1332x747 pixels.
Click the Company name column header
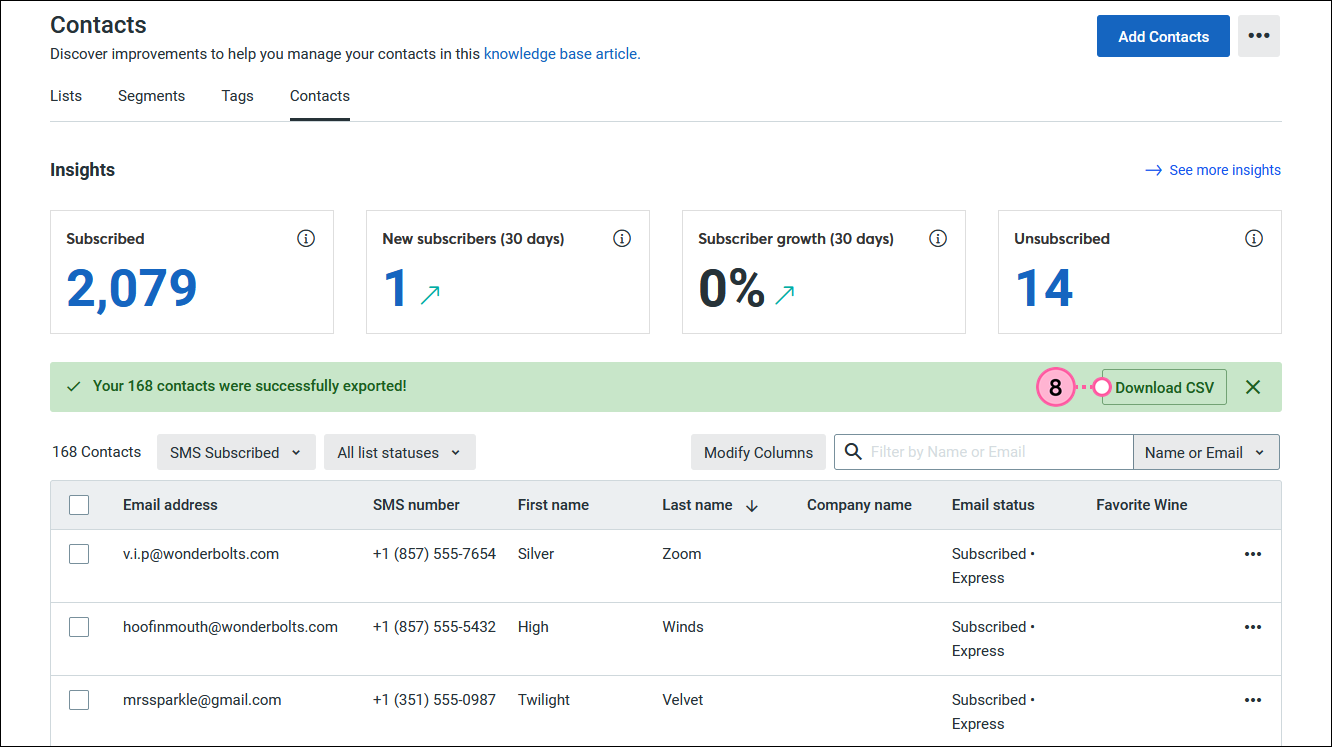tap(859, 505)
